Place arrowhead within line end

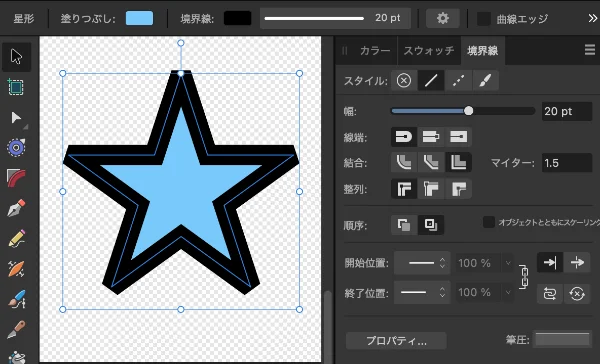550,262
